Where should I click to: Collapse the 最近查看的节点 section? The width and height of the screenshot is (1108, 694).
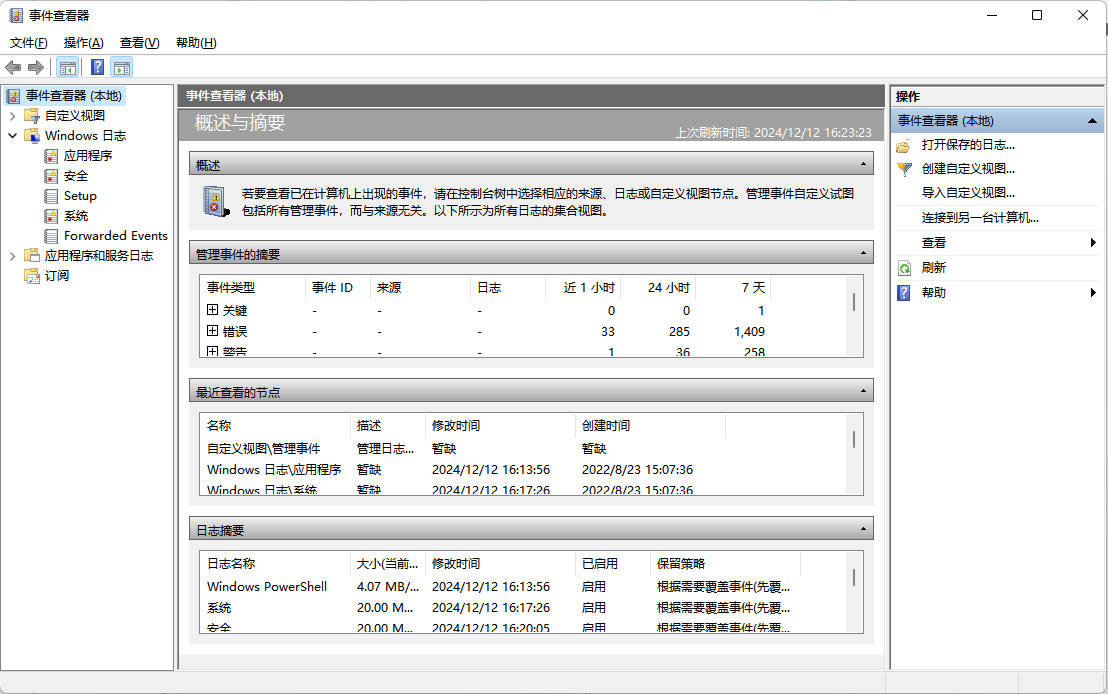click(863, 391)
